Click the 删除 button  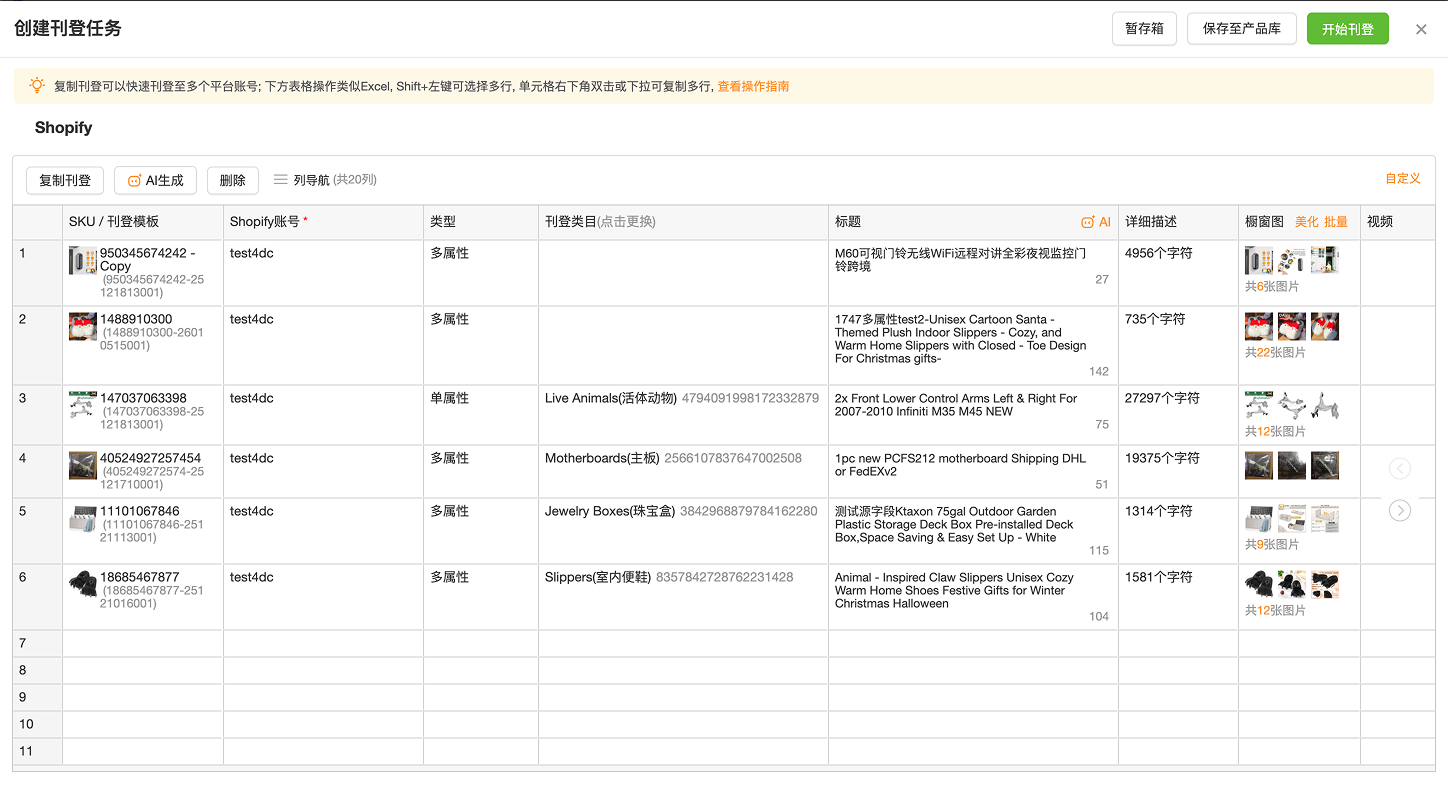coord(233,180)
